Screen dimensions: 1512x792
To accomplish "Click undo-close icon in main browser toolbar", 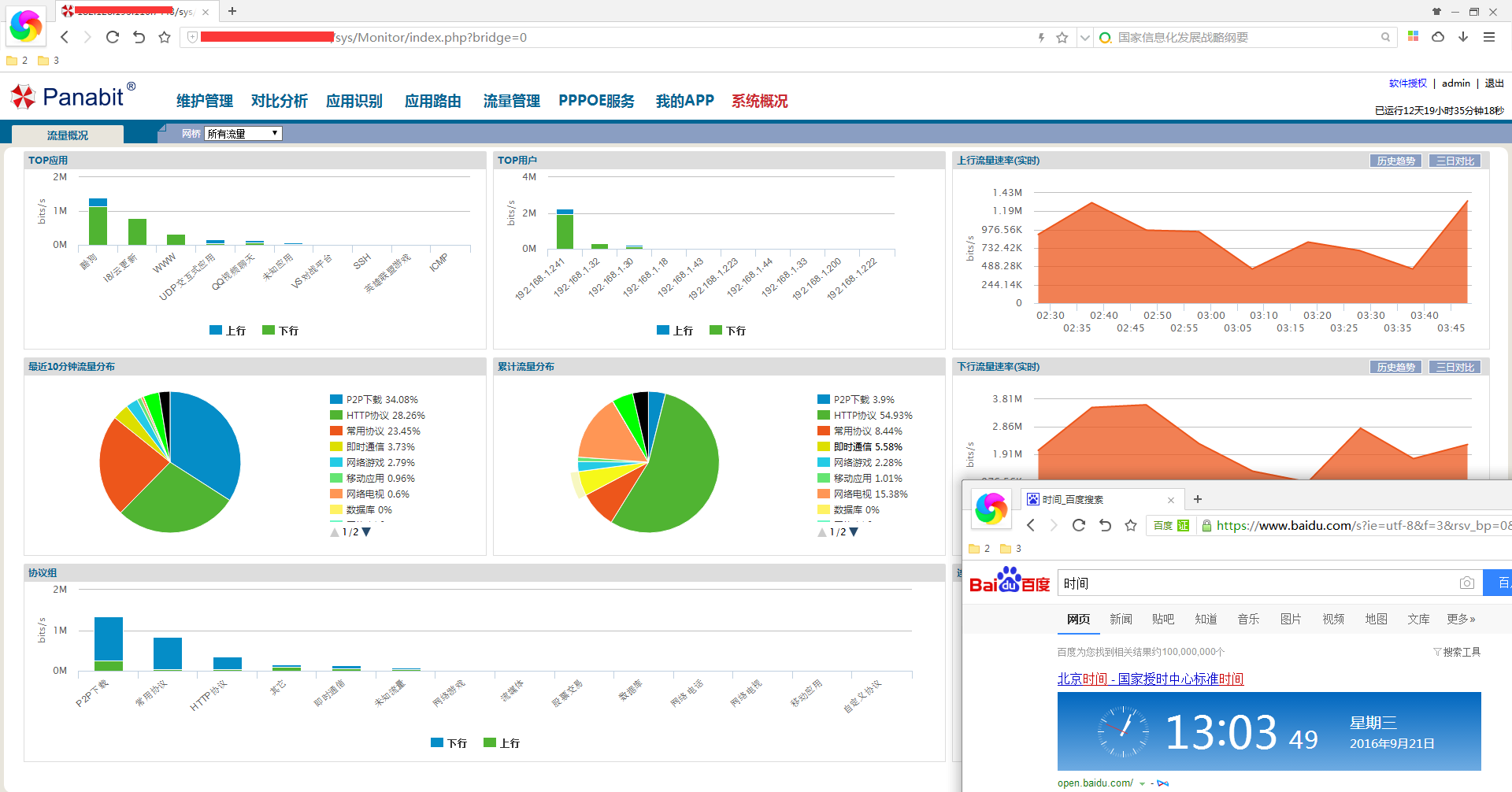I will pos(139,37).
